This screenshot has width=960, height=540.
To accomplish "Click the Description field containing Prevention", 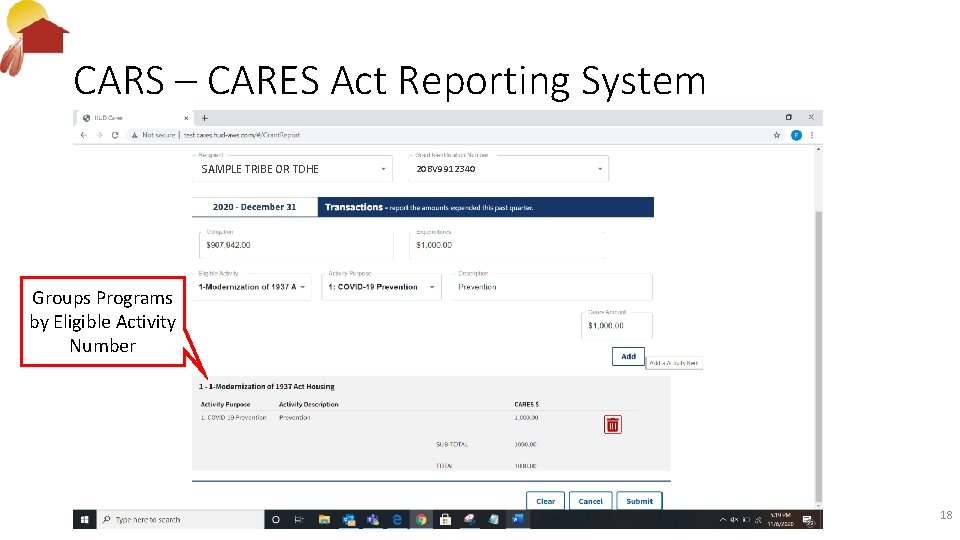I will click(552, 287).
